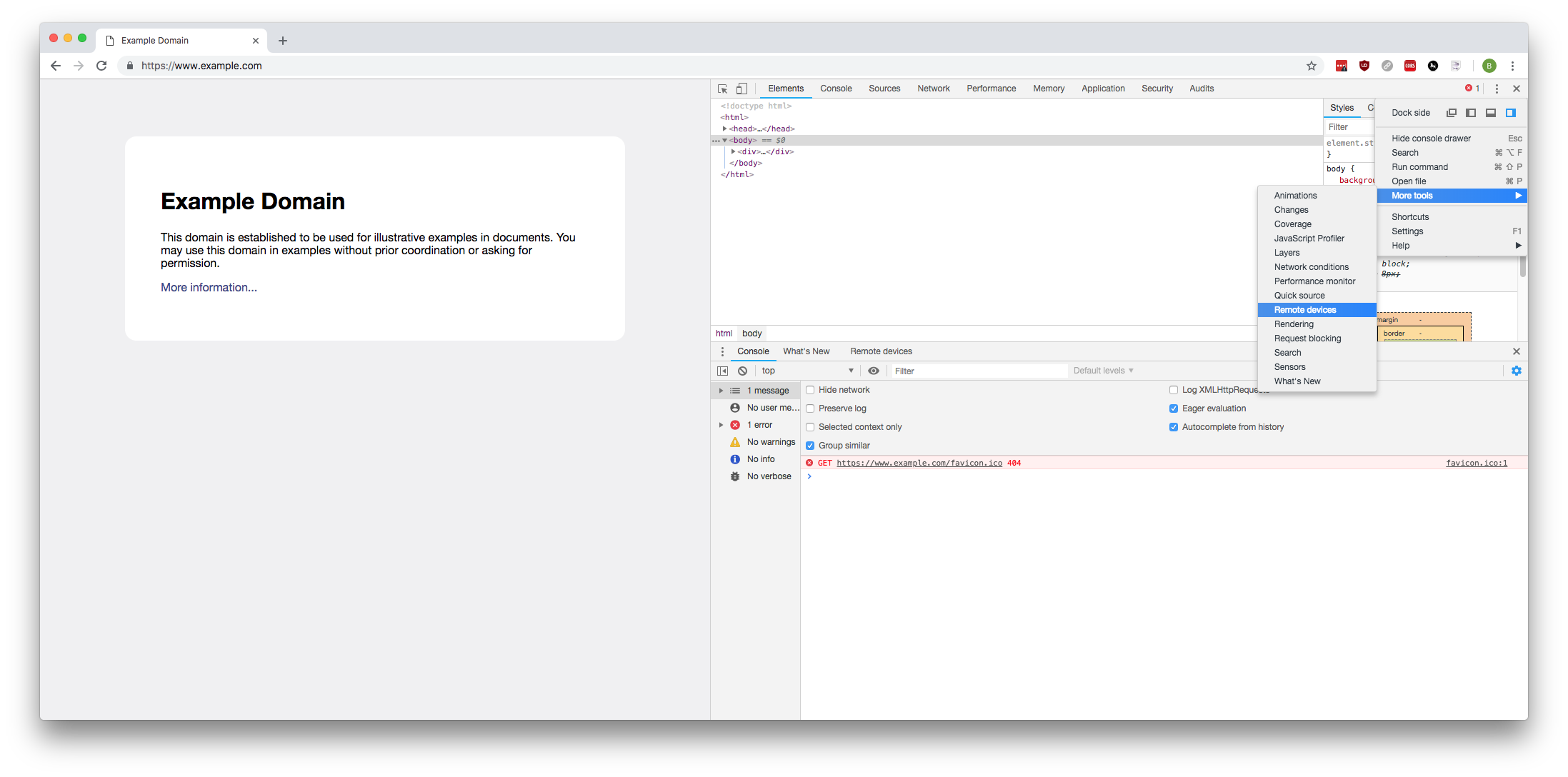The width and height of the screenshot is (1568, 777).
Task: Click the console Filter input field
Action: coord(977,371)
